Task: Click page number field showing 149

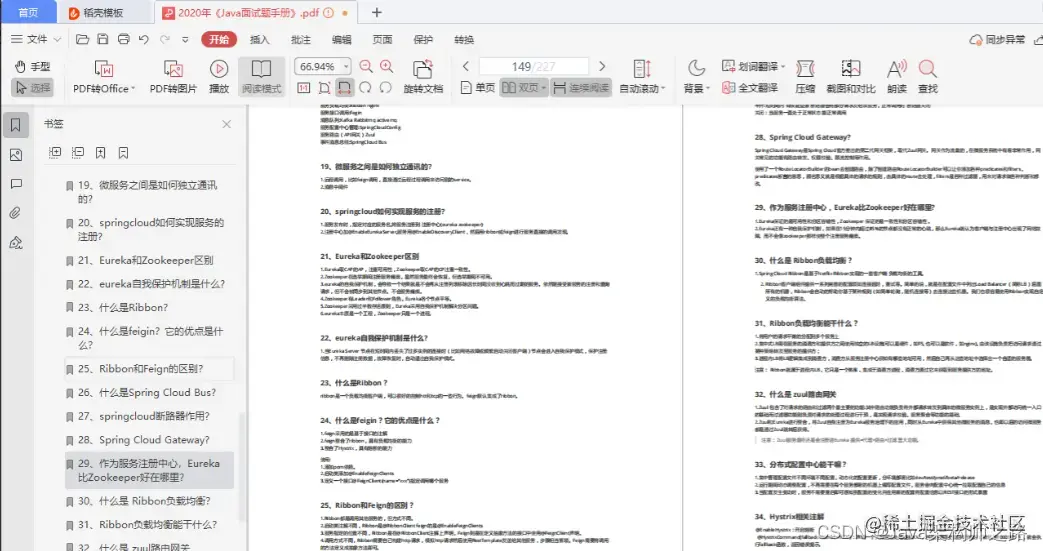Action: (533, 67)
